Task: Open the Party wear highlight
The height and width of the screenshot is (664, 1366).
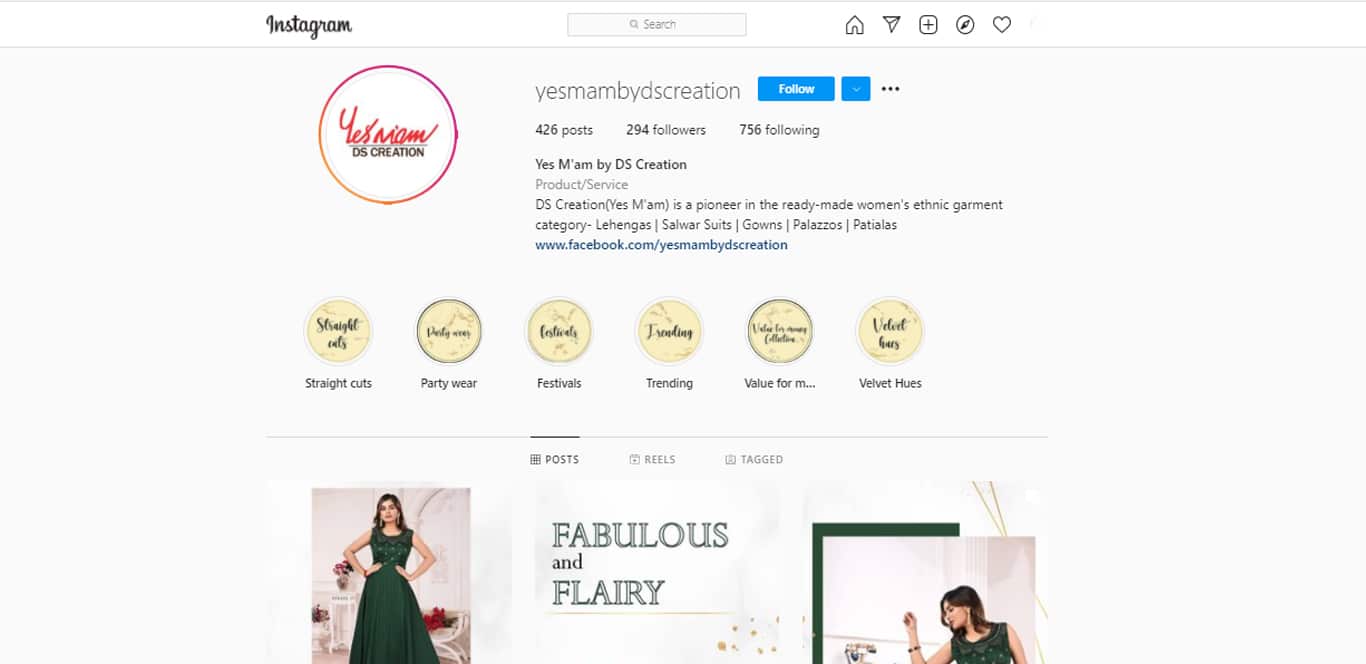Action: pos(449,332)
